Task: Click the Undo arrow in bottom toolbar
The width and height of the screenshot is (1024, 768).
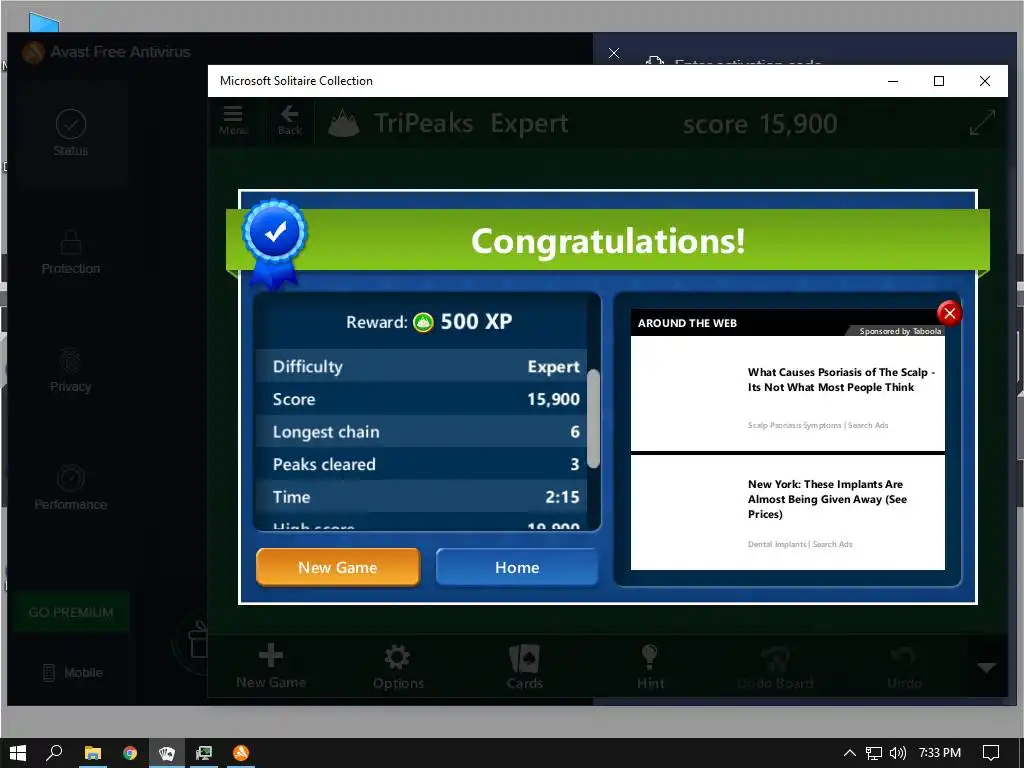Action: pyautogui.click(x=904, y=666)
